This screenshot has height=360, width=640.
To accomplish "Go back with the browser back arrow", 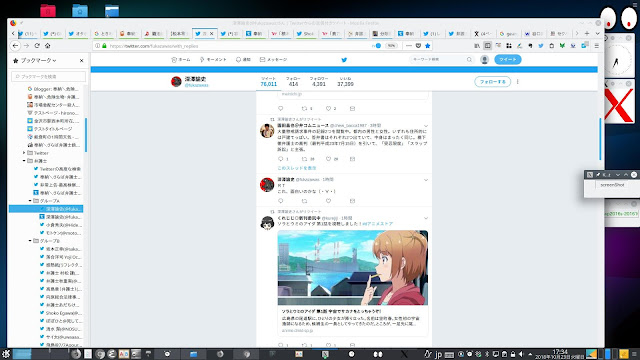I will pyautogui.click(x=16, y=46).
